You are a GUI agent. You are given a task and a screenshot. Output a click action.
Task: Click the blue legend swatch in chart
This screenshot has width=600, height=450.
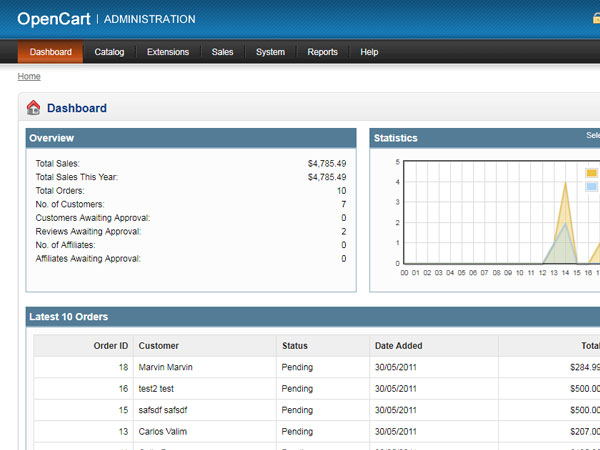(591, 187)
